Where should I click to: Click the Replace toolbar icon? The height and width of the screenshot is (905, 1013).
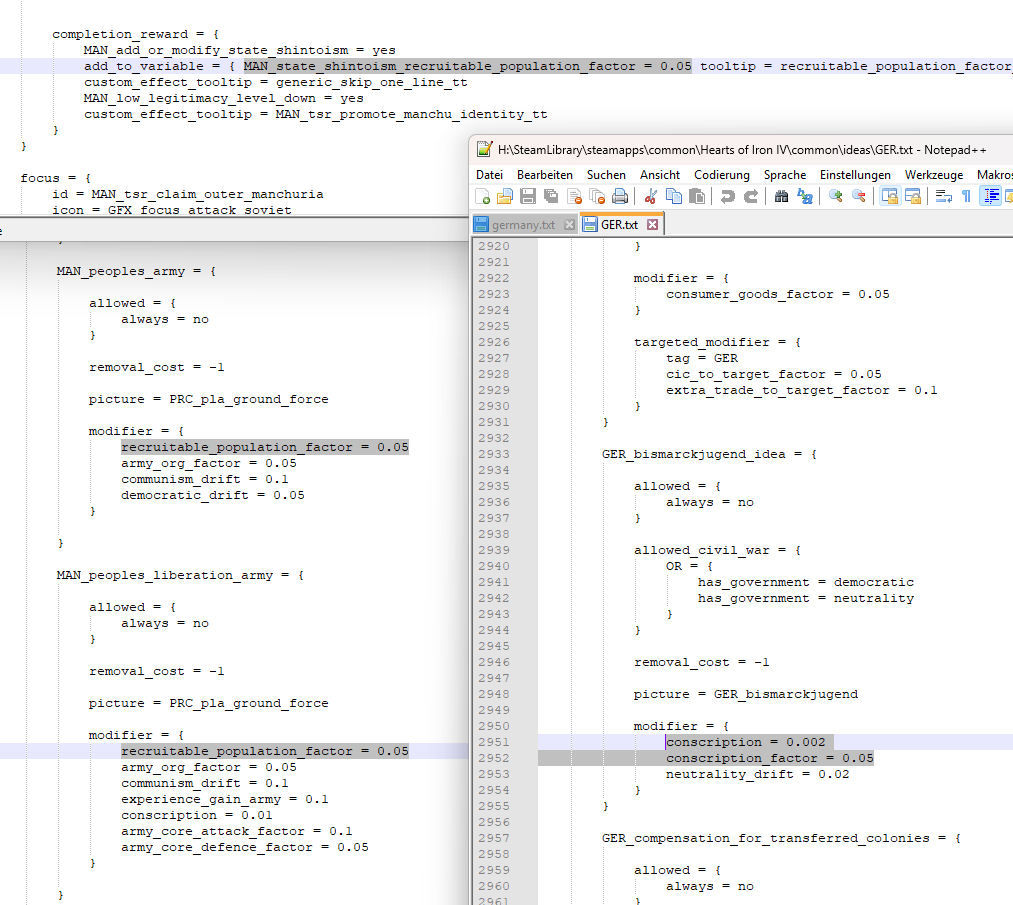tap(804, 196)
